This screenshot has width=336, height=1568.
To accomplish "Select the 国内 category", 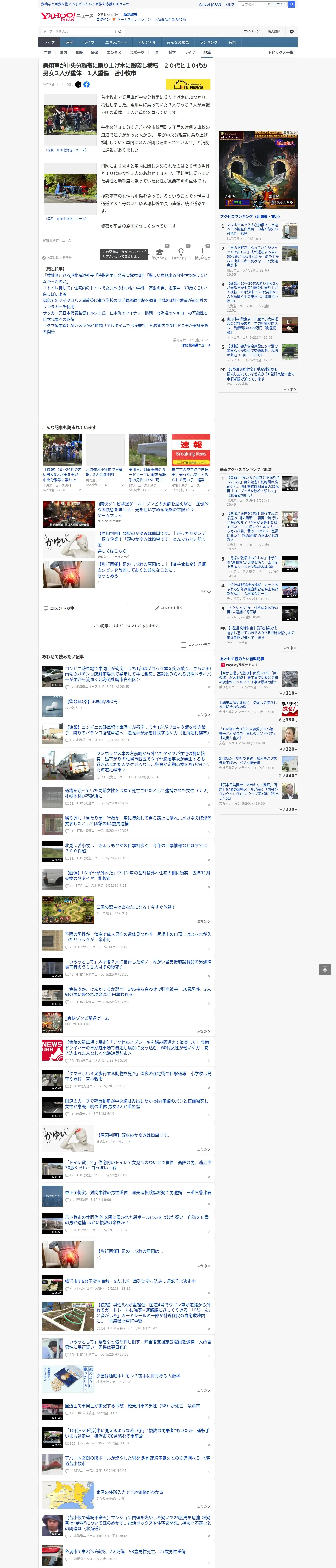I will (x=63, y=52).
